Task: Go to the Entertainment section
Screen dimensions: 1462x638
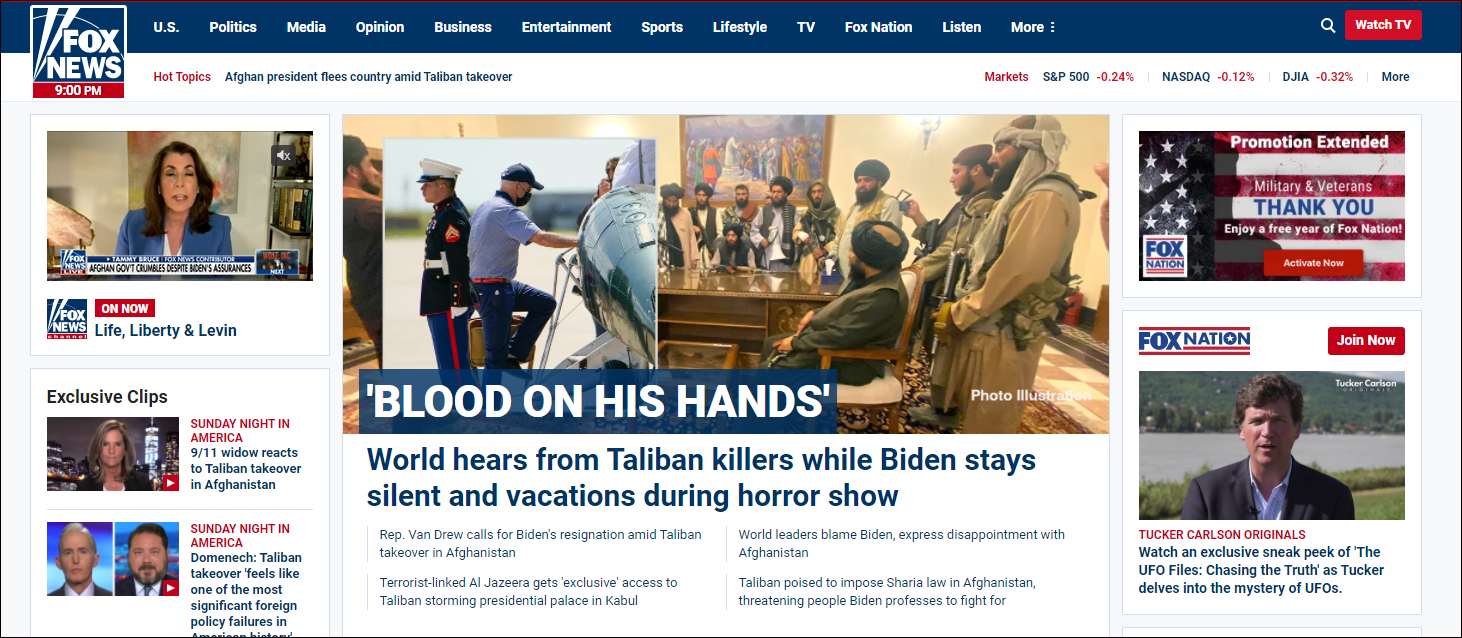Action: click(x=566, y=27)
